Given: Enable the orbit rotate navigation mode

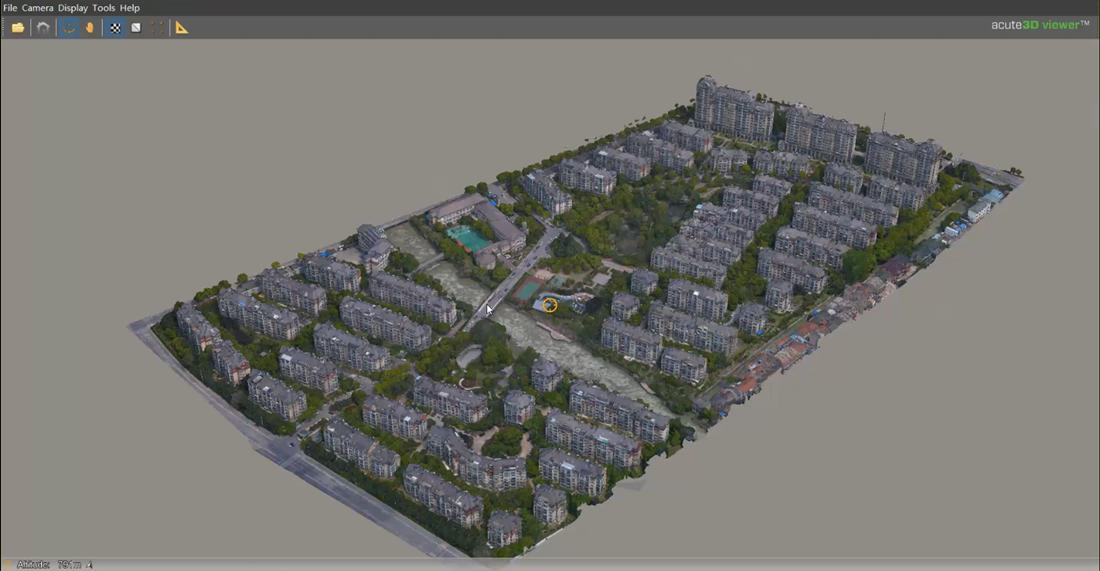Looking at the screenshot, I should (x=69, y=28).
